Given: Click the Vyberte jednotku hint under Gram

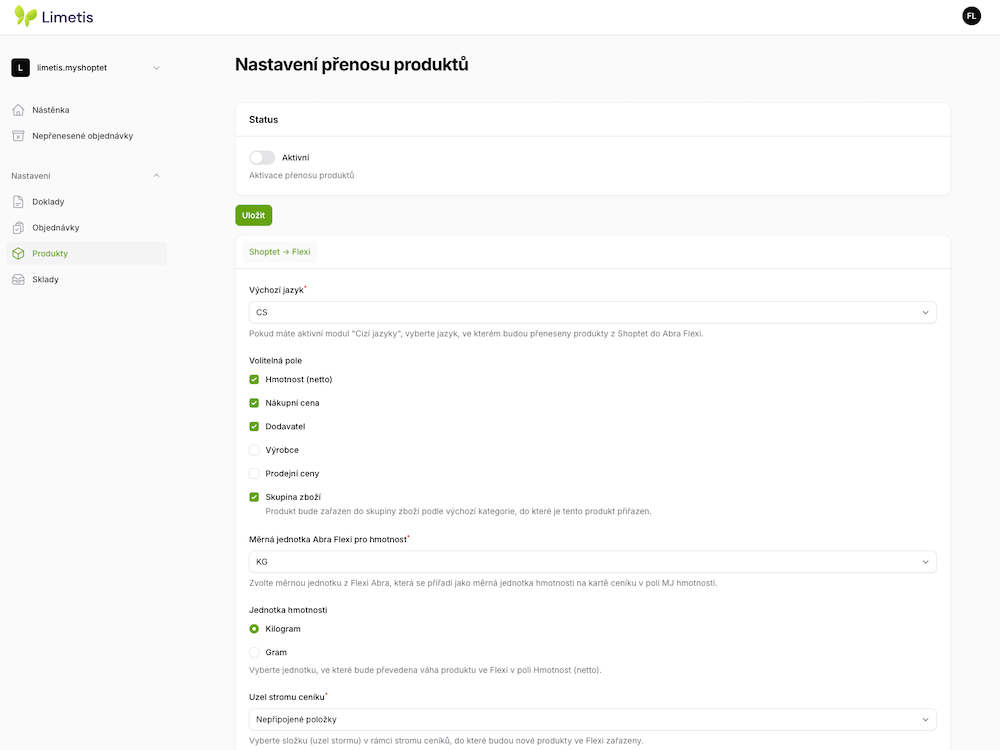Looking at the screenshot, I should pos(425,670).
